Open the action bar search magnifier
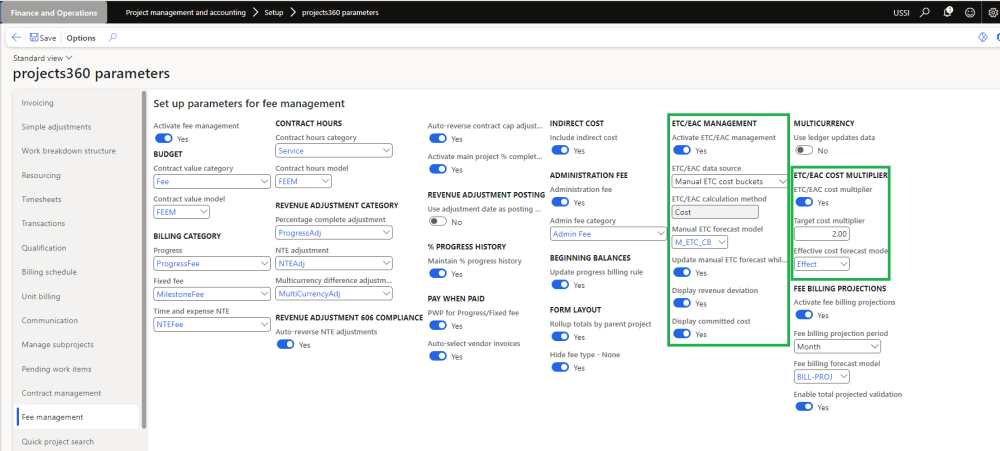Viewport: 1000px width, 451px height. coord(112,38)
